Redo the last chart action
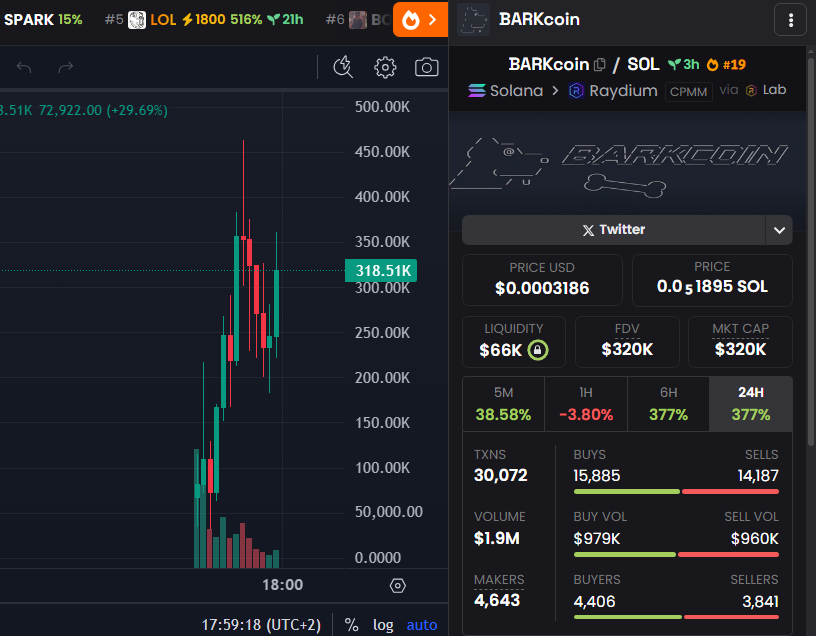This screenshot has width=816, height=636. pos(66,67)
